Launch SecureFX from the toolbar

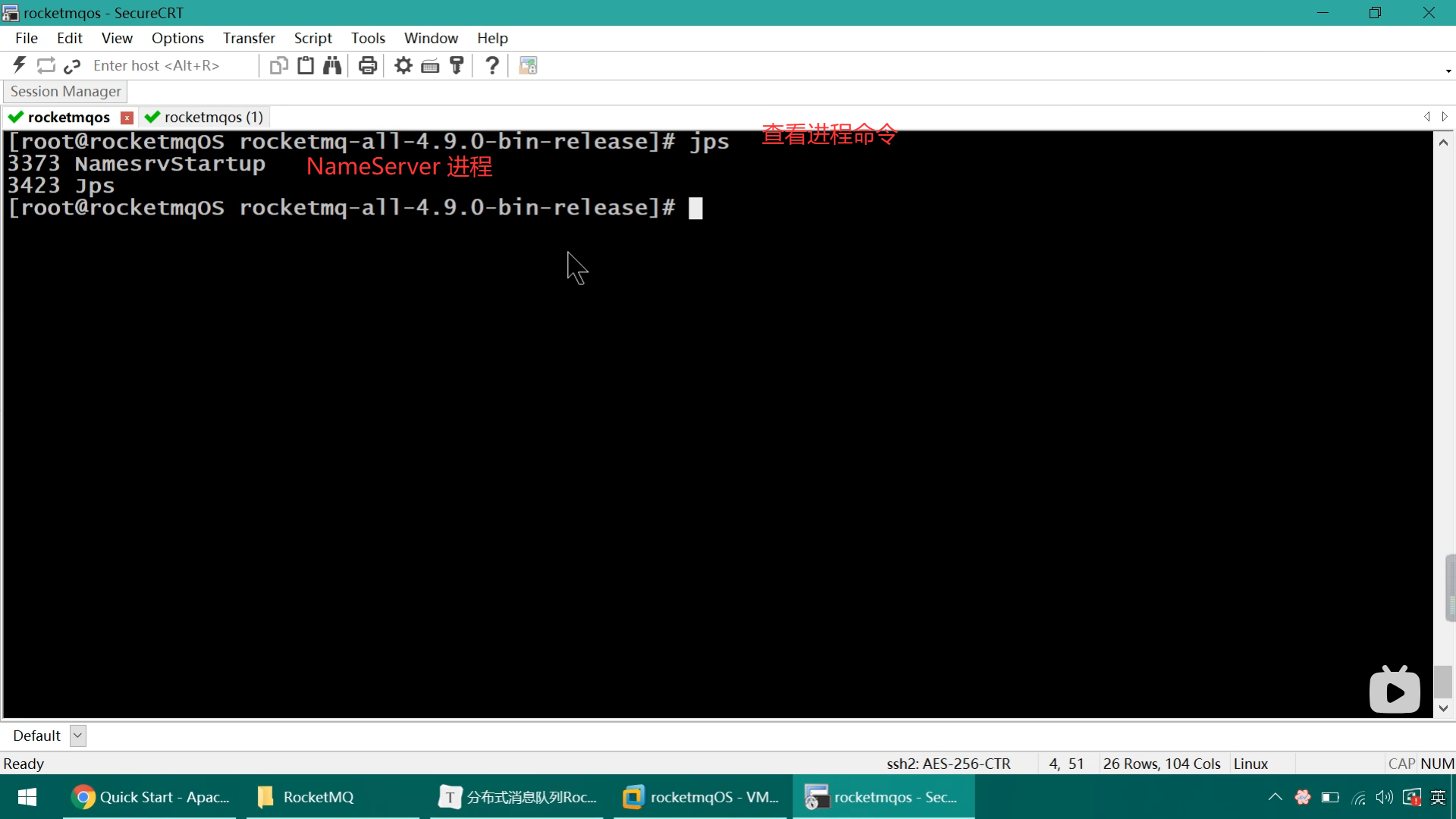pyautogui.click(x=528, y=65)
